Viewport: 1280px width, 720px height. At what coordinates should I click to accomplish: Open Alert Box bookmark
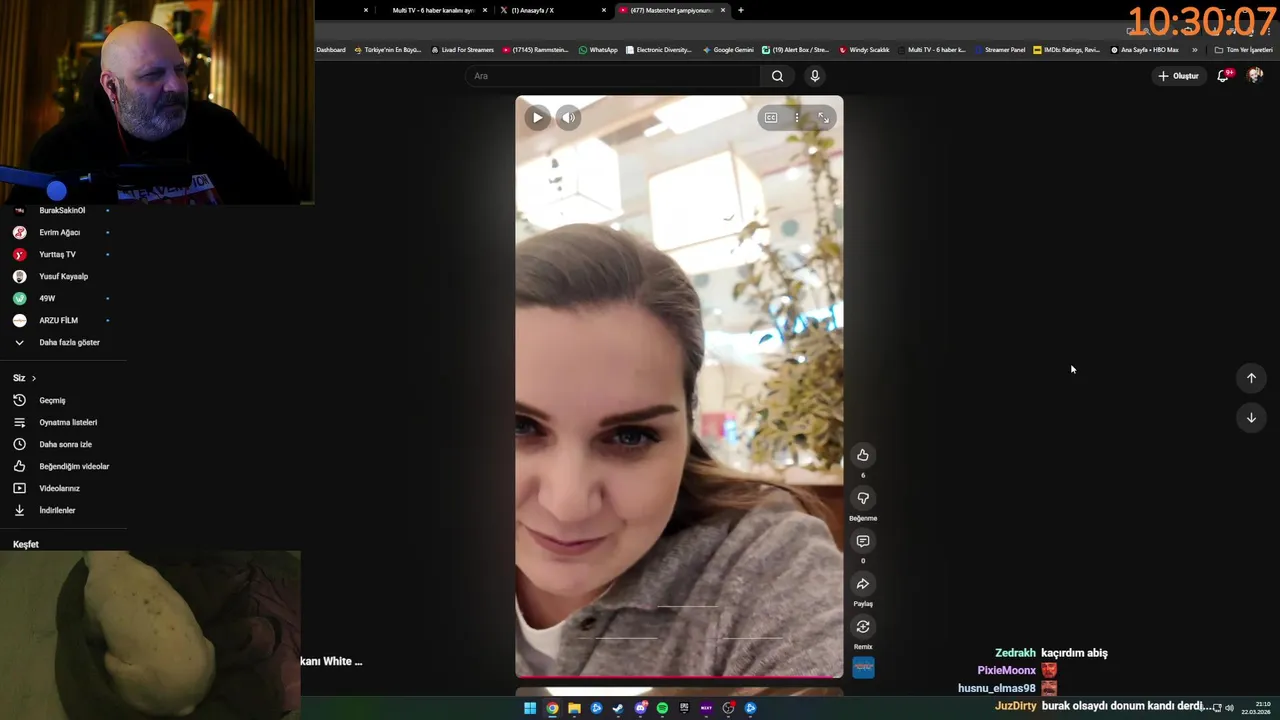click(x=795, y=50)
